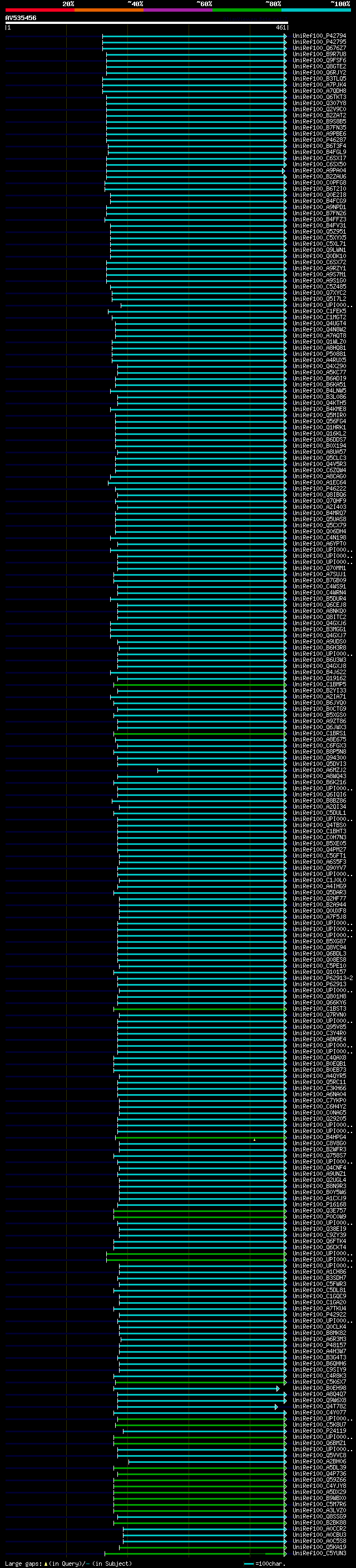The width and height of the screenshot is (356, 1568).
Task: Select label UniRef100_A9PA04
Action: tap(319, 170)
